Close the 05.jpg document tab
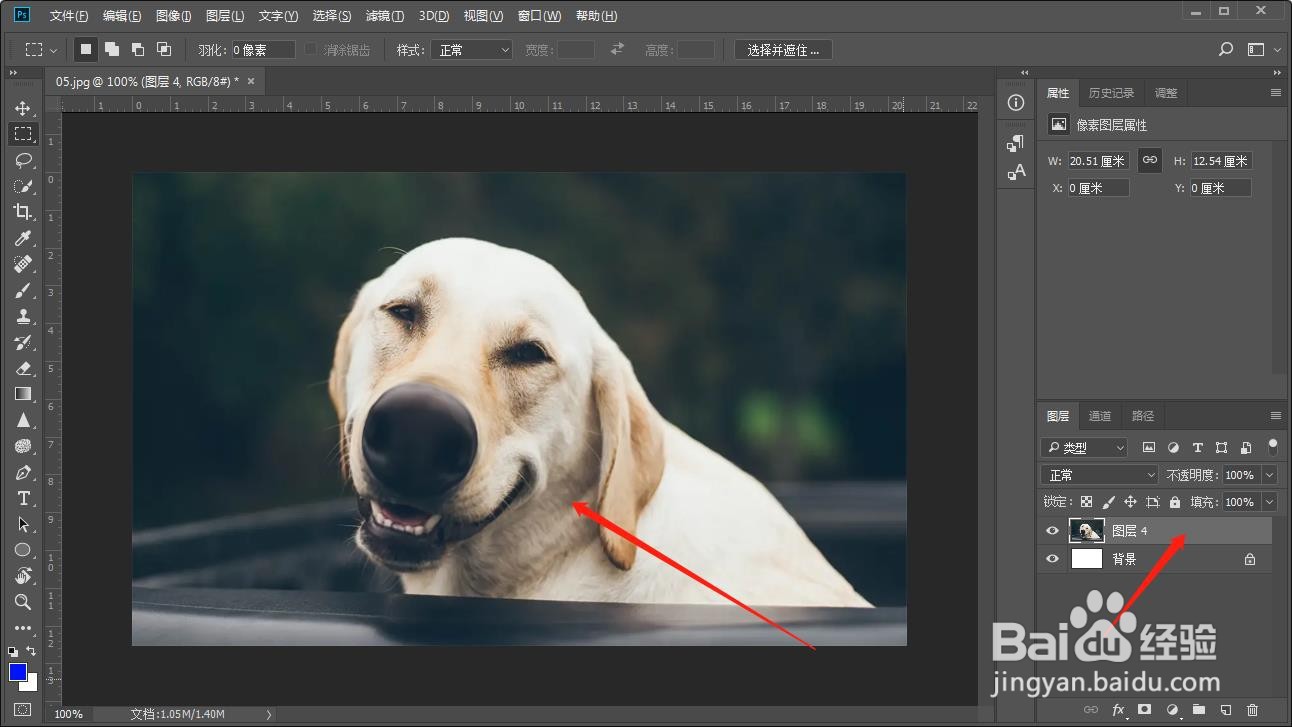Screen dimensions: 1292x727 tap(251, 81)
